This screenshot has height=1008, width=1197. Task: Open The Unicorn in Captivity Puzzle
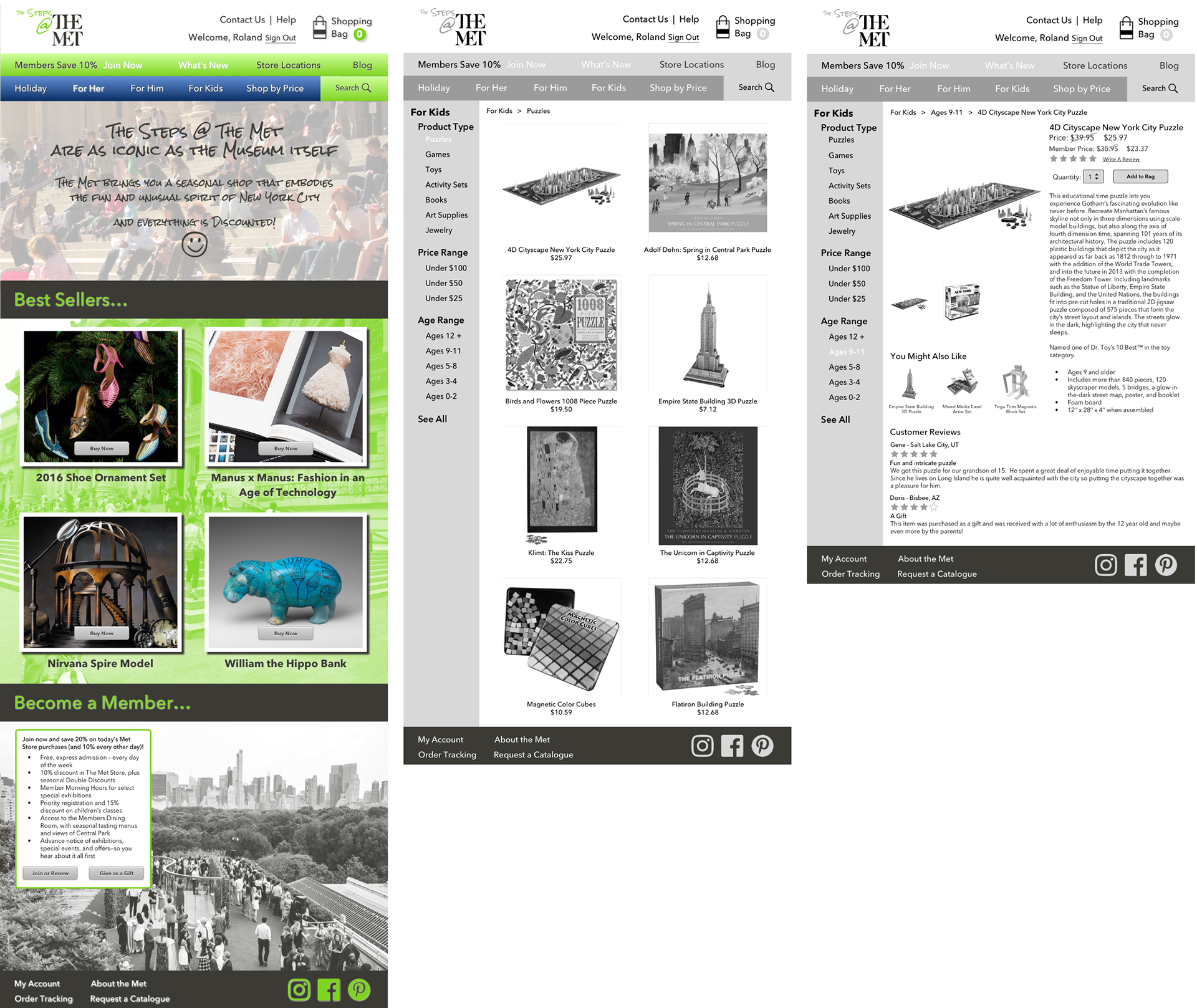coord(708,486)
